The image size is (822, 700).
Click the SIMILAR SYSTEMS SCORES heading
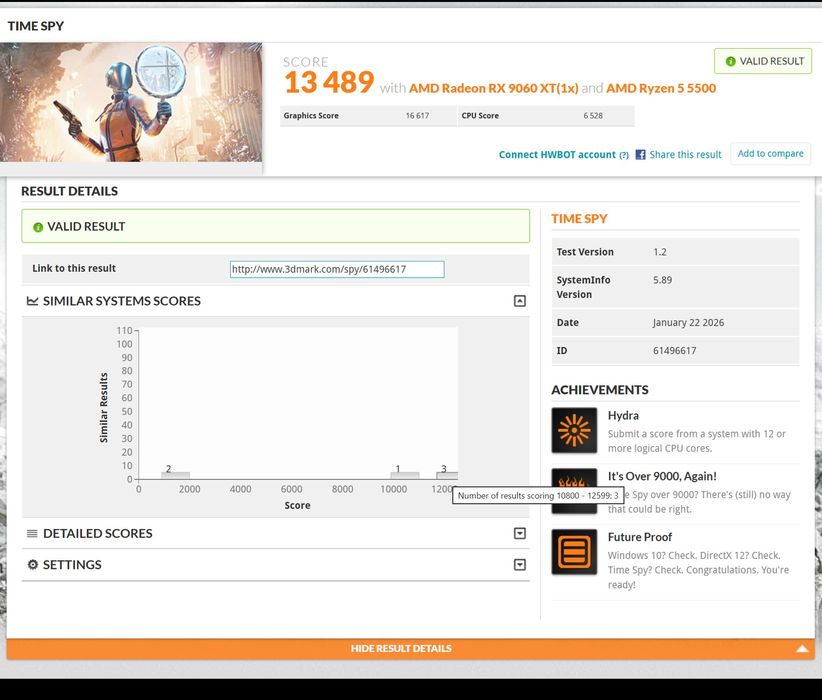122,301
